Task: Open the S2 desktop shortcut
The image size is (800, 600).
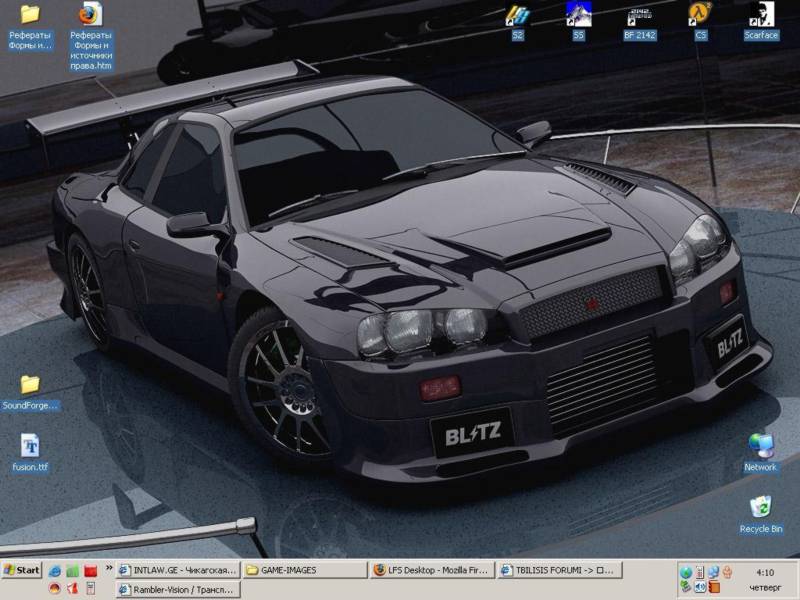Action: pos(517,16)
